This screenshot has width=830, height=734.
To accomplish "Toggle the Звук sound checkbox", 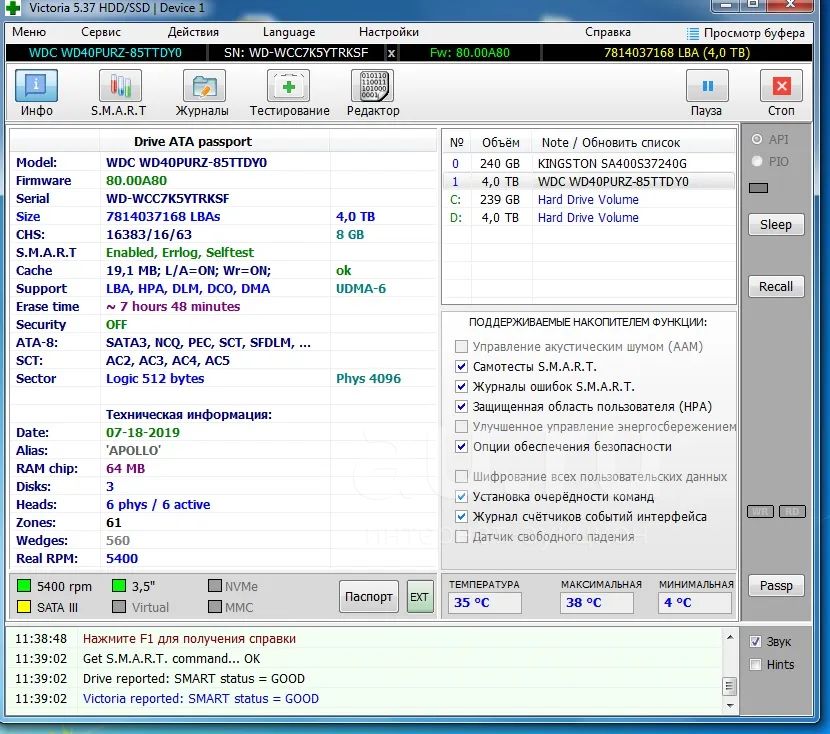I will click(x=755, y=641).
